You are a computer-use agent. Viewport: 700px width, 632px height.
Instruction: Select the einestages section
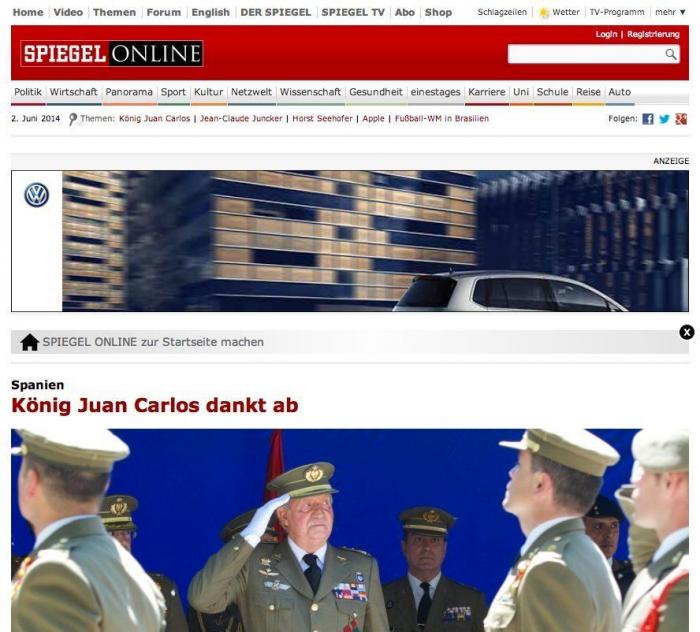pos(435,92)
